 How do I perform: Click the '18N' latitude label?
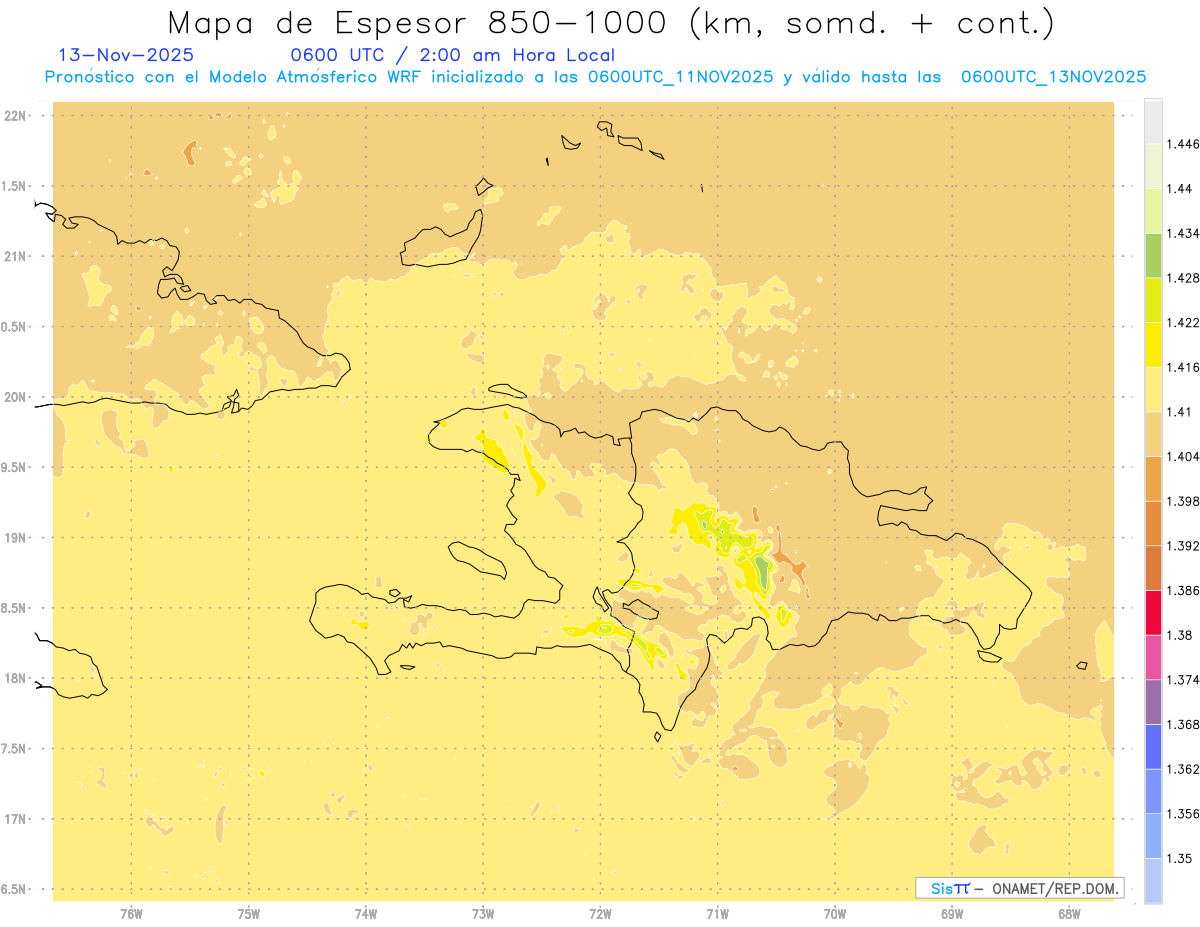pos(15,678)
